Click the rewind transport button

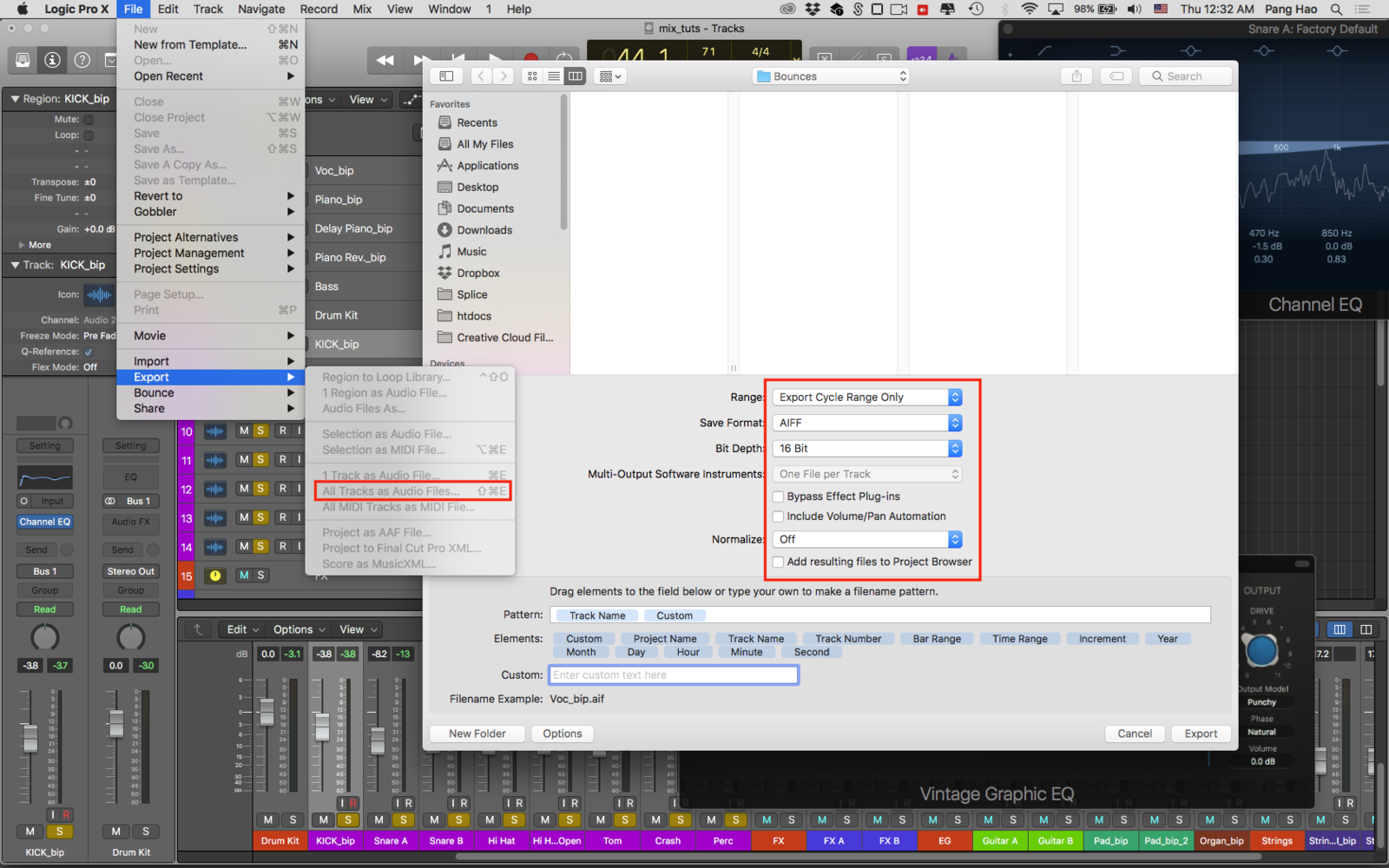[x=385, y=60]
